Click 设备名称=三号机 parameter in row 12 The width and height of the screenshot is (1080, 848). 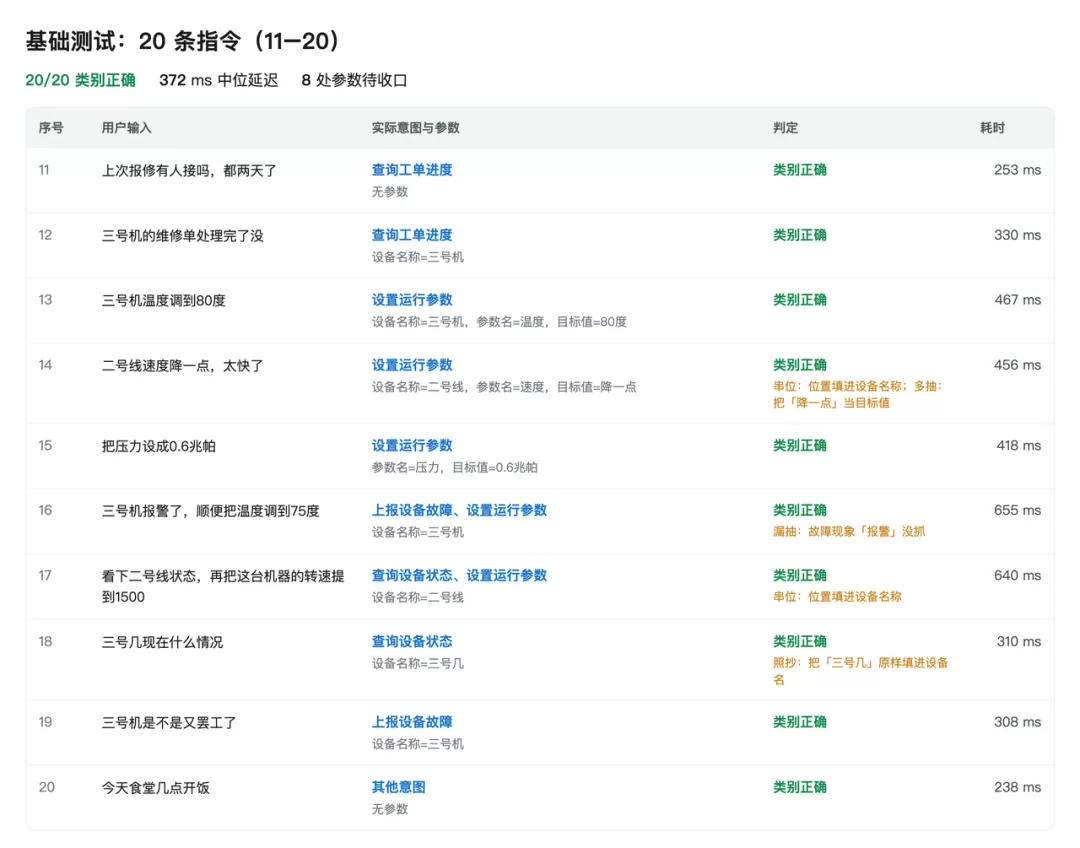point(418,257)
